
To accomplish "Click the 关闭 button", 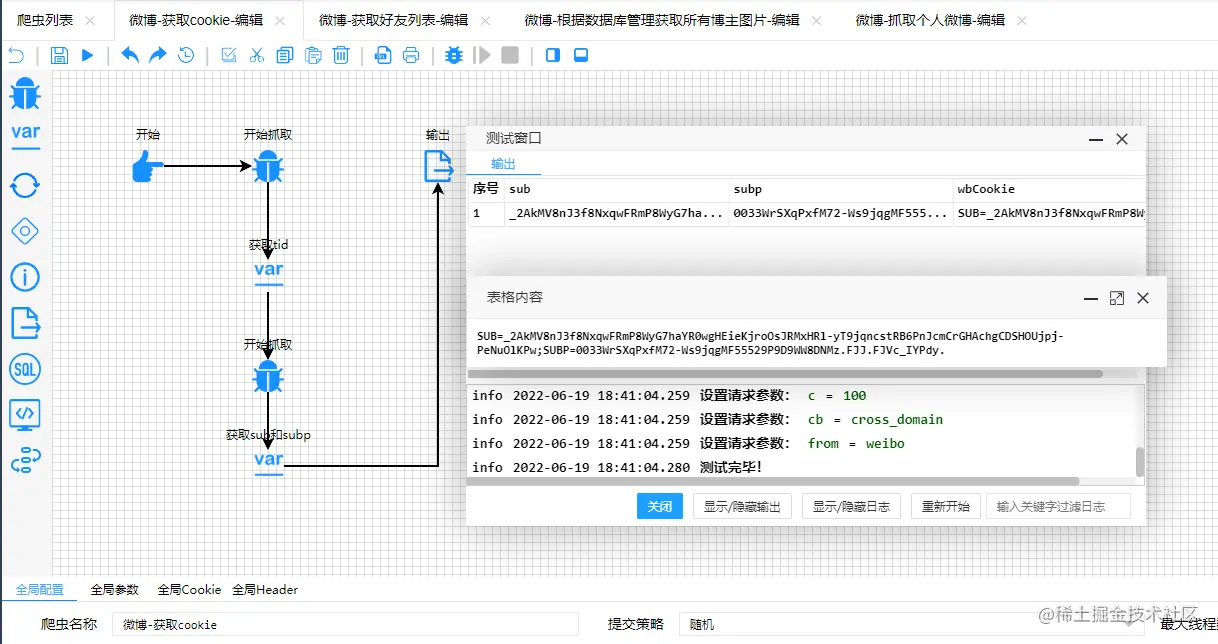I will coord(660,506).
